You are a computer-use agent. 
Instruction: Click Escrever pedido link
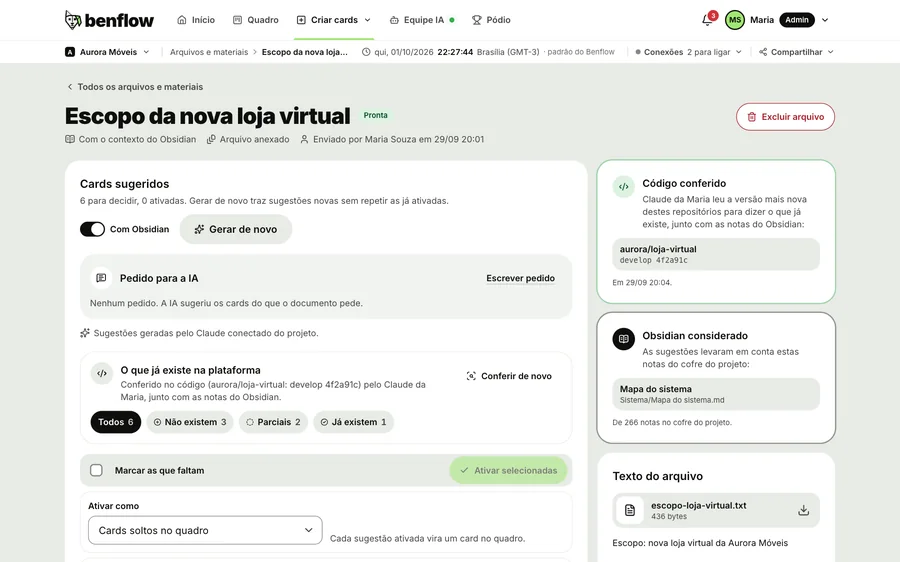point(521,278)
